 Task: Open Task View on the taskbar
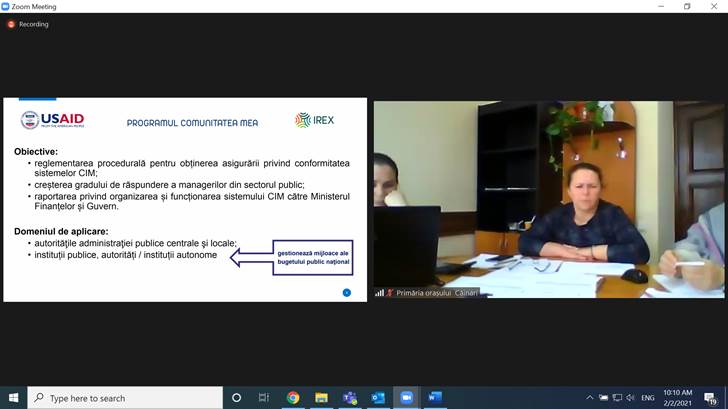click(264, 397)
